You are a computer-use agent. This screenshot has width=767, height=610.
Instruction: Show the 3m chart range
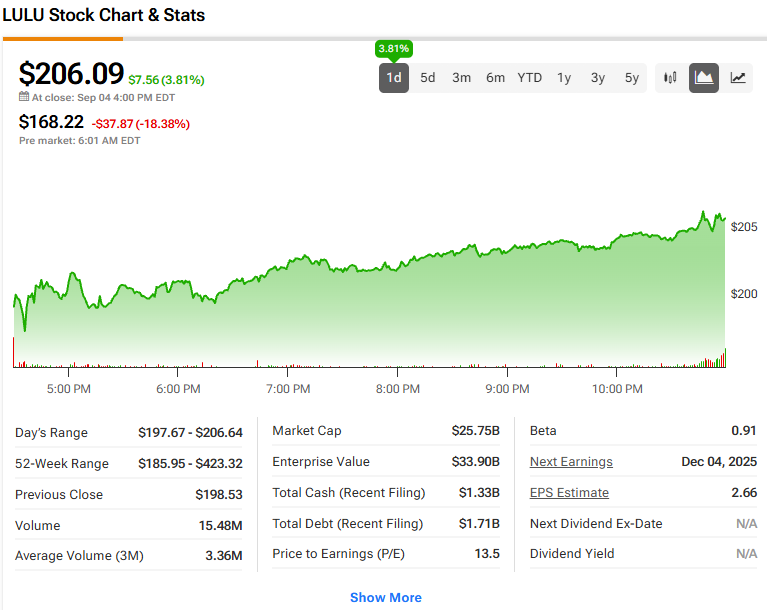(461, 78)
